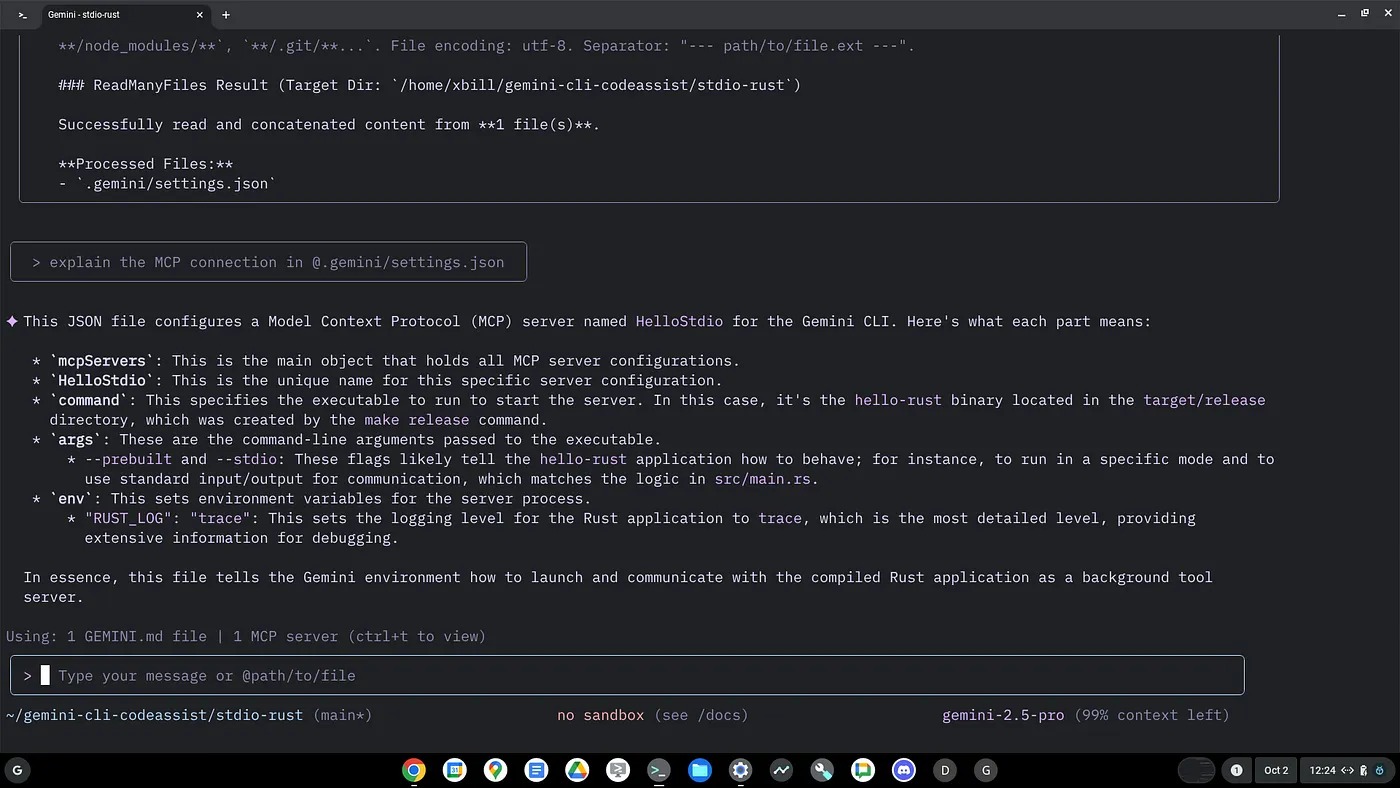Open Google Maps shelf icon
The height and width of the screenshot is (788, 1400).
496,770
